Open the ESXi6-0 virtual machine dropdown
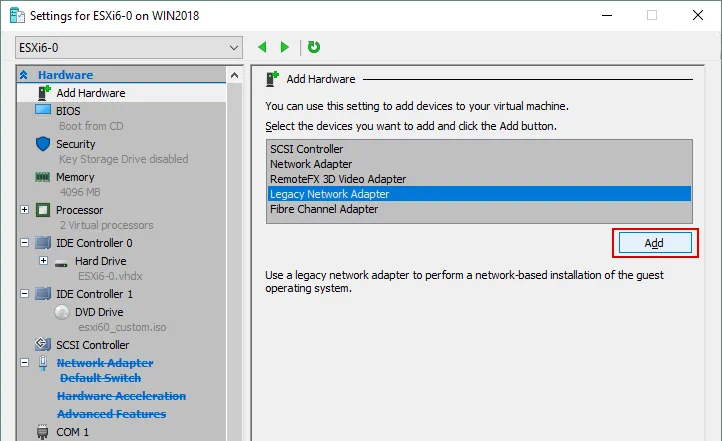The width and height of the screenshot is (722, 441). tap(234, 47)
